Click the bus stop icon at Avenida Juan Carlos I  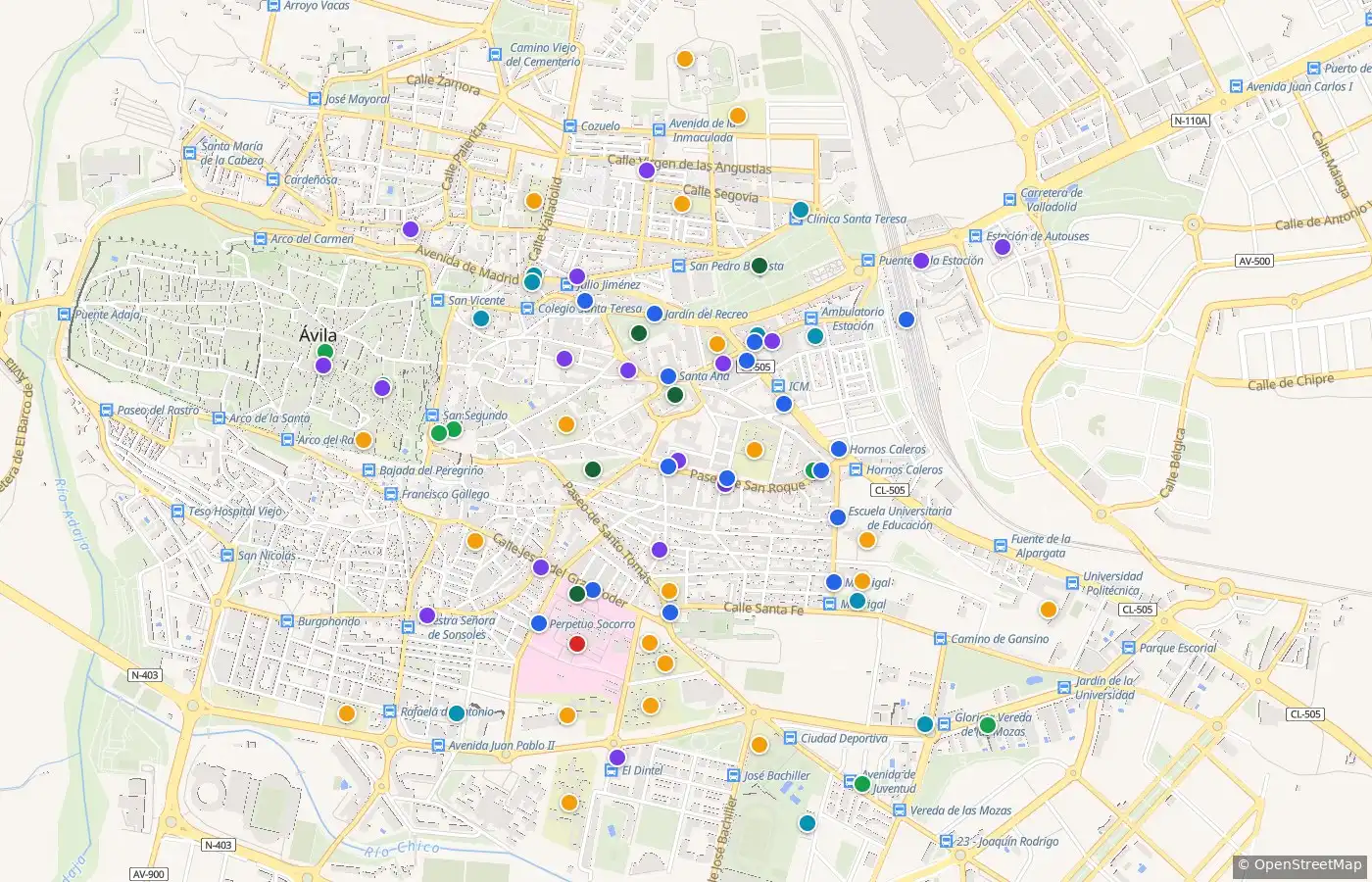click(x=1236, y=86)
